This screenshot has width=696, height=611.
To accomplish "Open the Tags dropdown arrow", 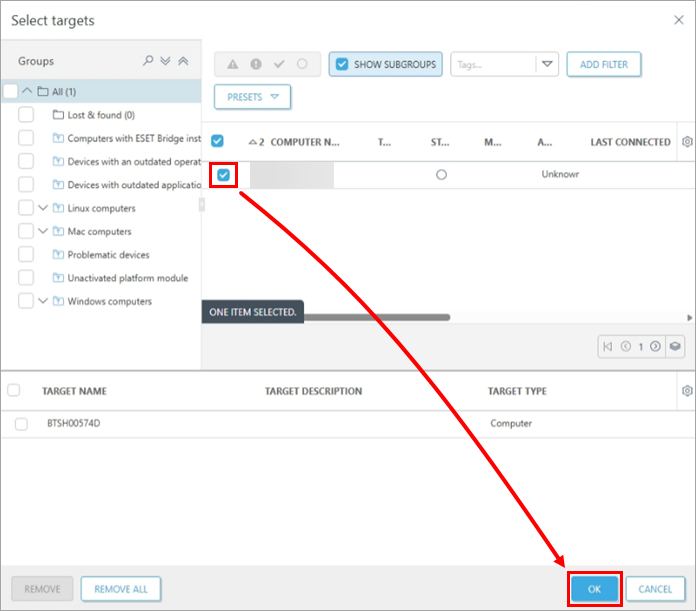I will (546, 64).
